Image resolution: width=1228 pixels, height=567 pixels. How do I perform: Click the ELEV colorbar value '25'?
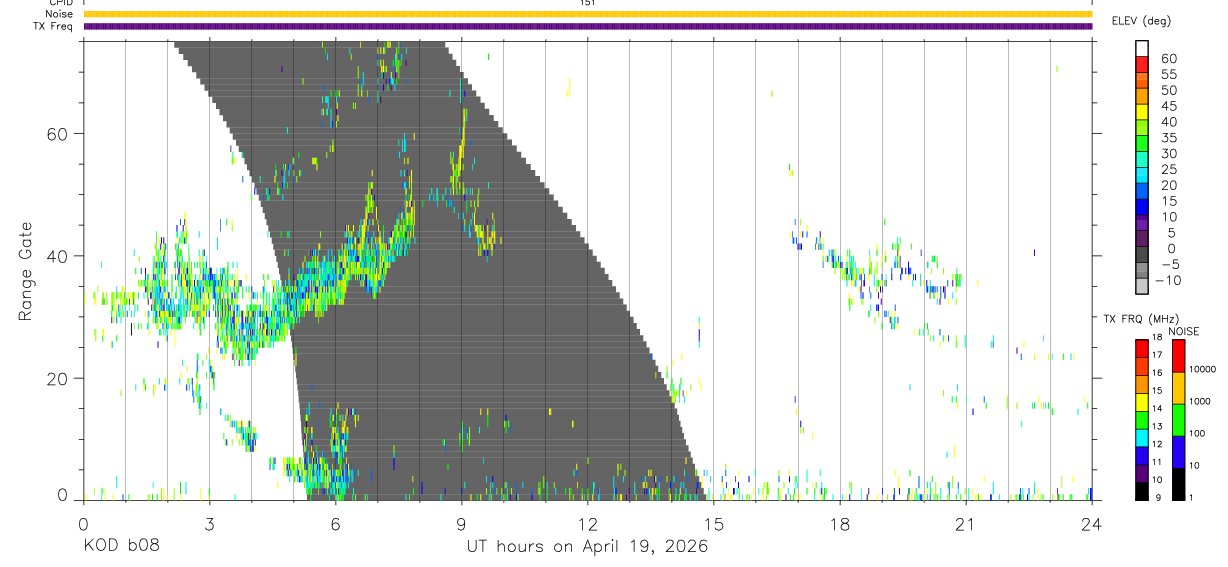coord(1168,170)
